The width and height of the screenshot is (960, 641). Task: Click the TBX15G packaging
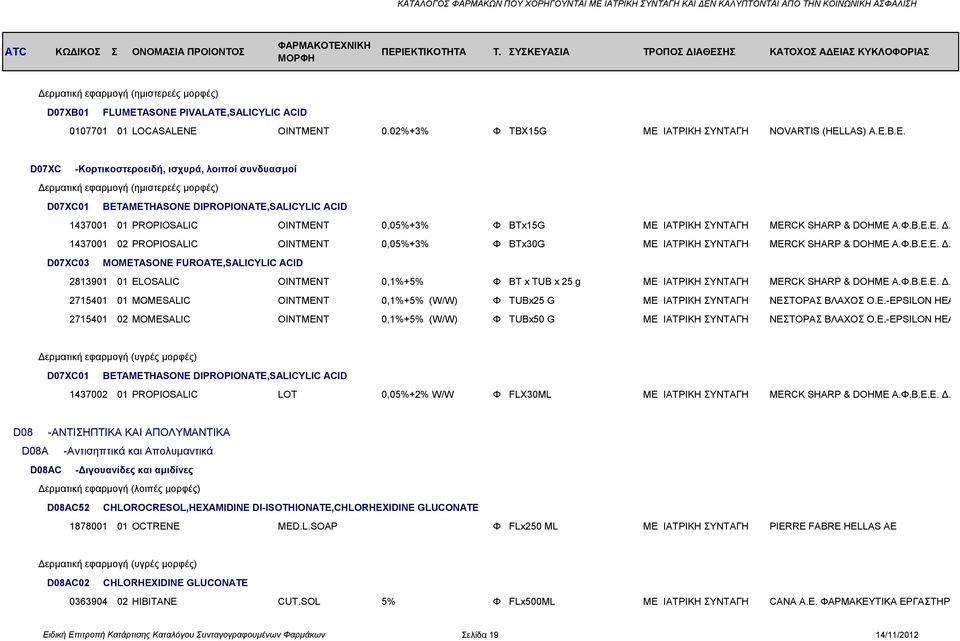point(528,131)
